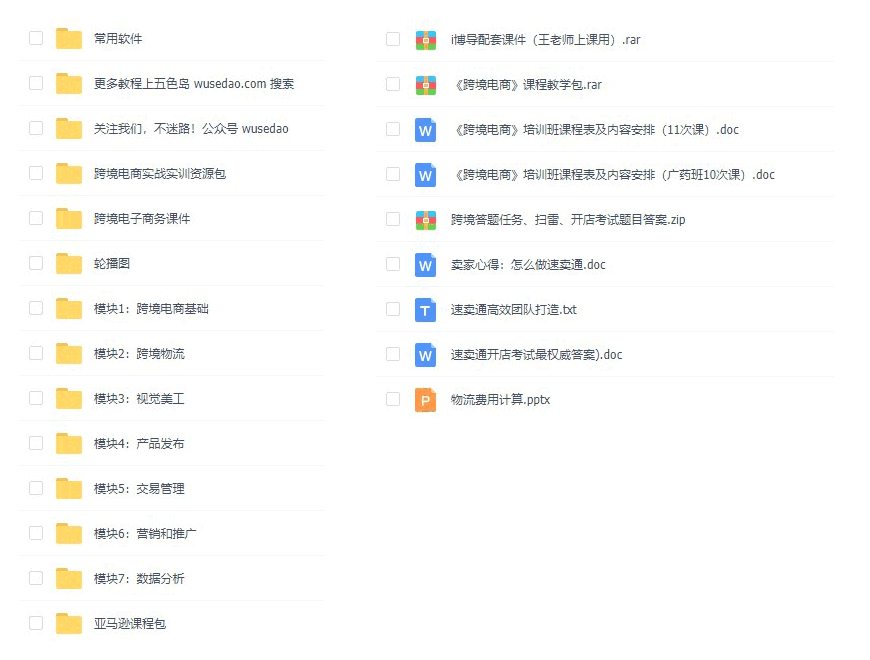Select checkbox of 卖家心得：怎么做速卖通.doc
Viewport: 870px width, 660px height.
[x=393, y=264]
